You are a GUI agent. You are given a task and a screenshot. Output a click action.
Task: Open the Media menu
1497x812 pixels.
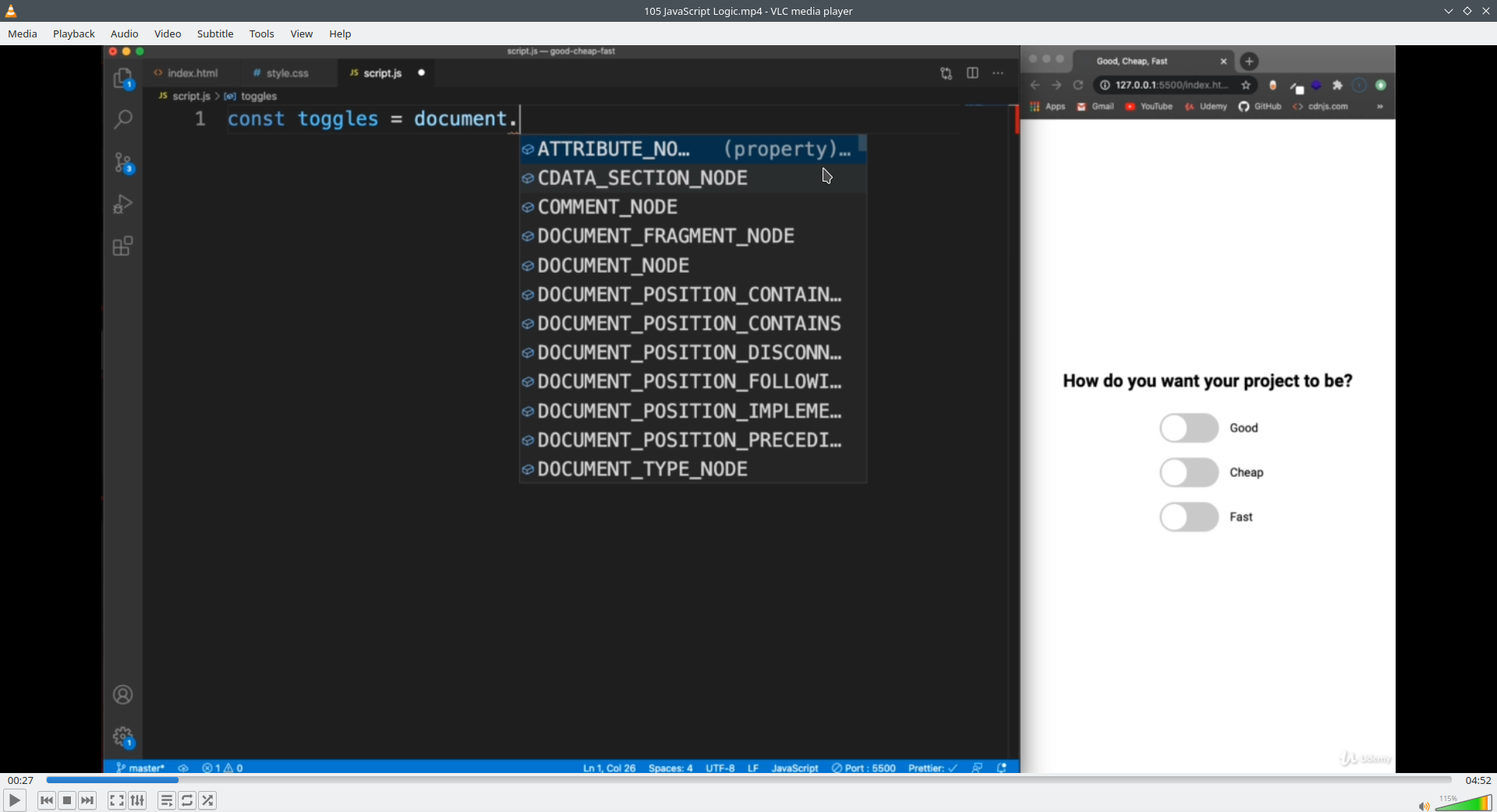pos(23,34)
